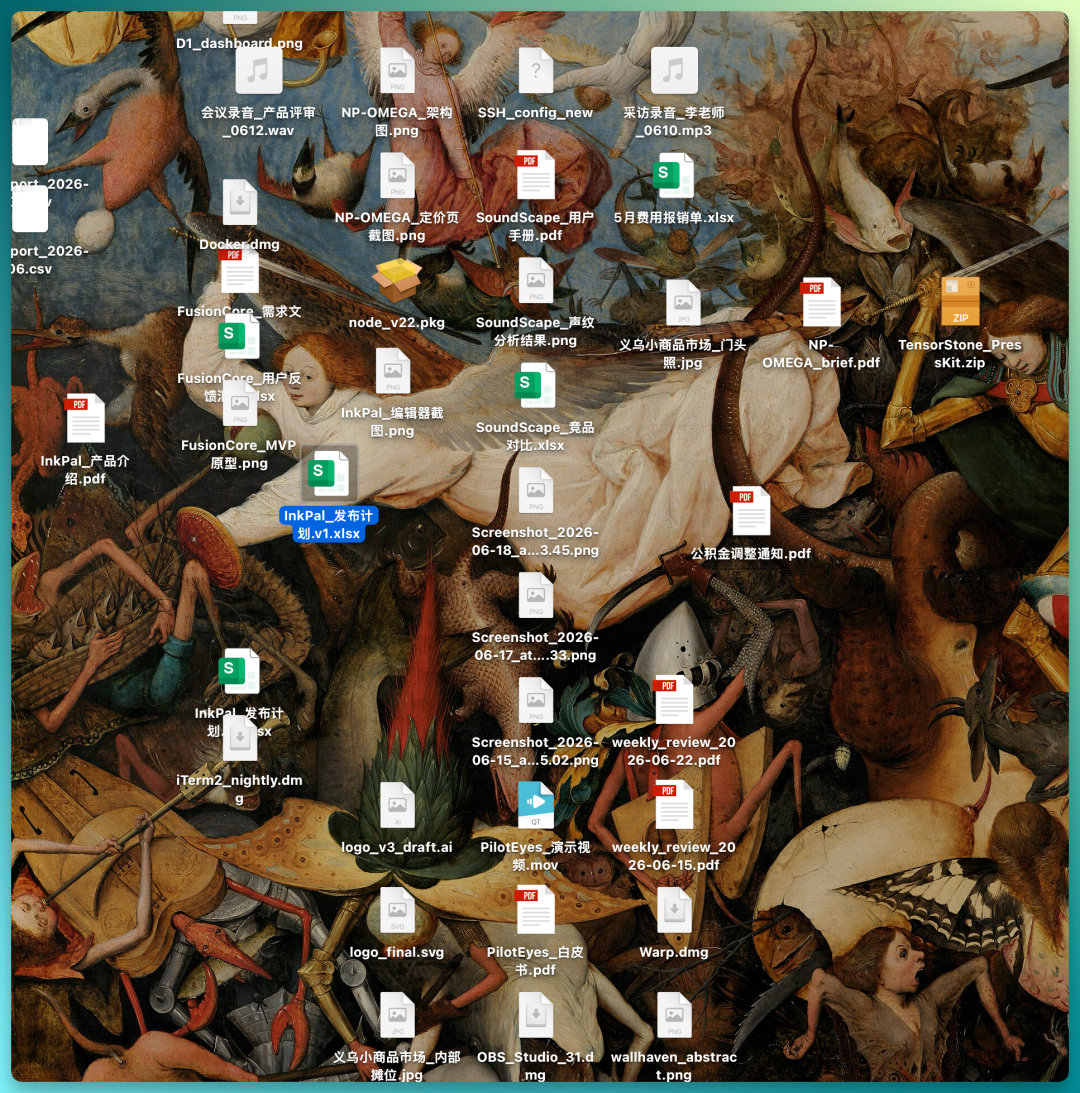Click the logo_v3_draft.ai Illustrator file icon
Screen dimensions: 1080x1093
397,805
